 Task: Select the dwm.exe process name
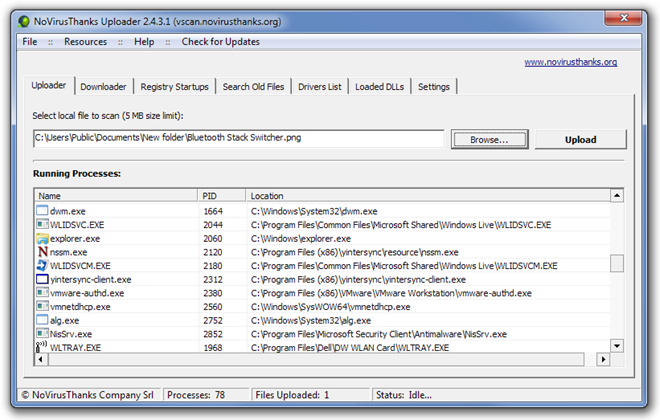coord(68,211)
